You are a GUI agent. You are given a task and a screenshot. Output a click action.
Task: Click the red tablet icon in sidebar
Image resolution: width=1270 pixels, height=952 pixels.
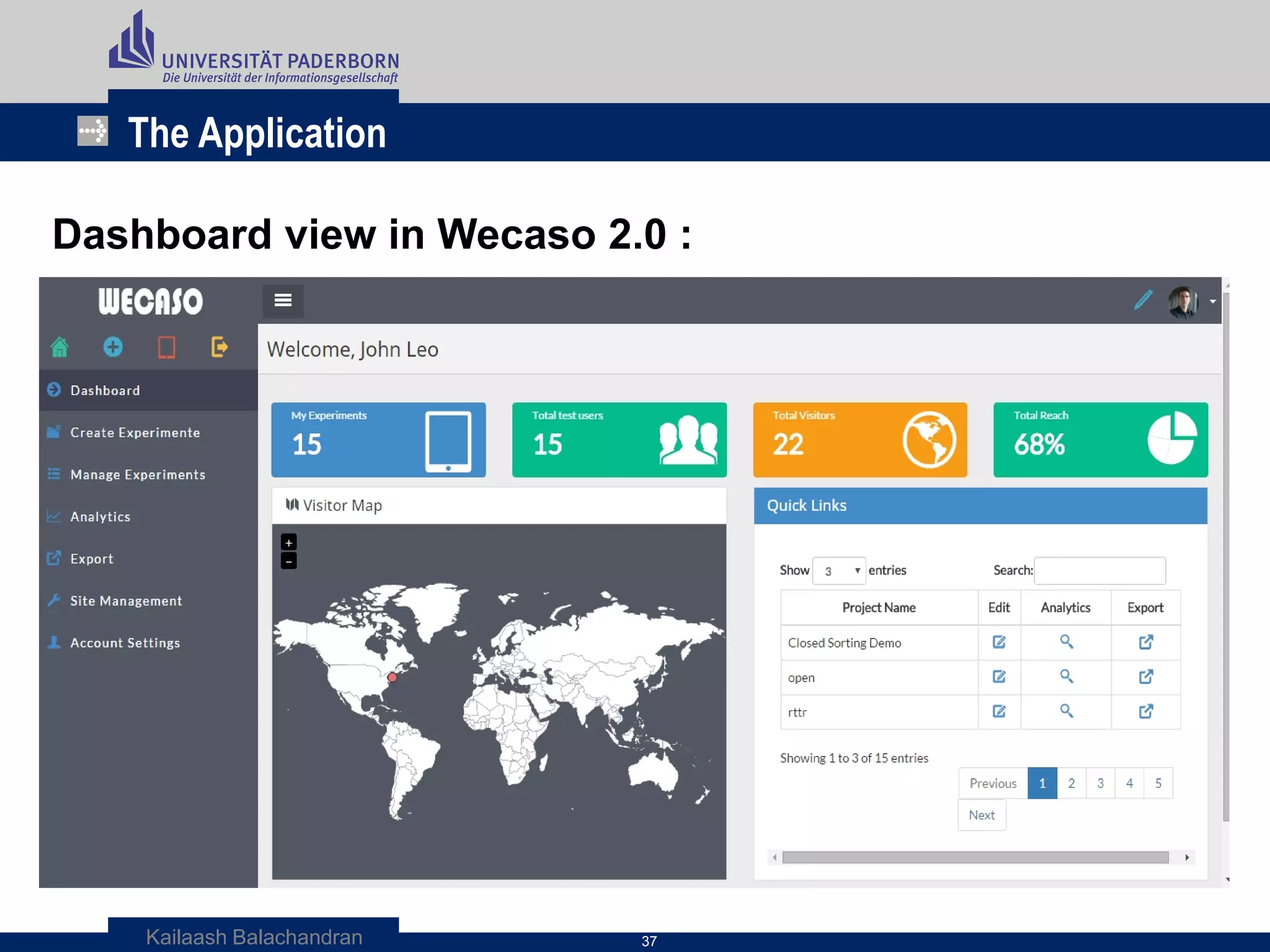[166, 347]
